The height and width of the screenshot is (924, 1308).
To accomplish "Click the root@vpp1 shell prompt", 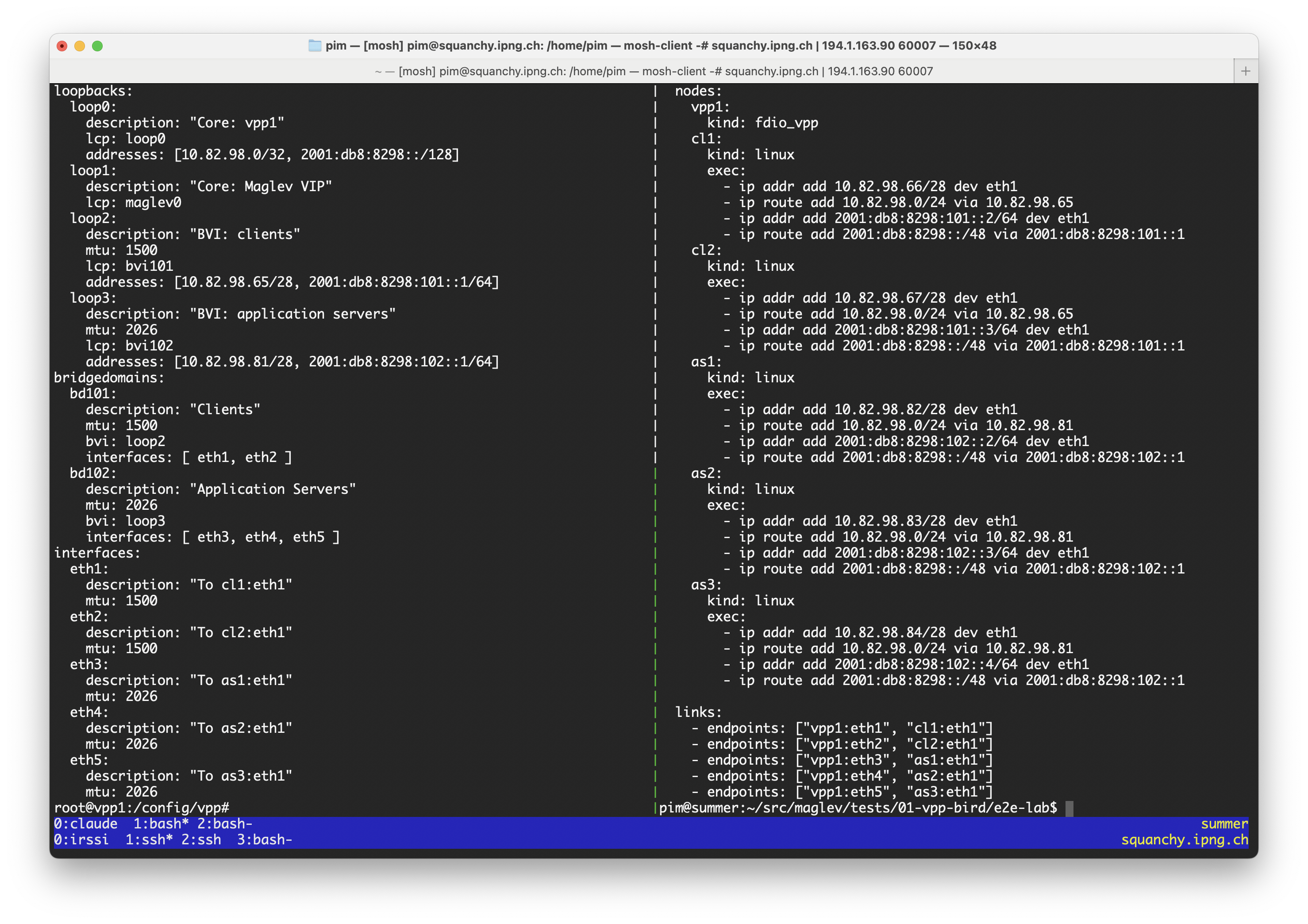I will [141, 807].
